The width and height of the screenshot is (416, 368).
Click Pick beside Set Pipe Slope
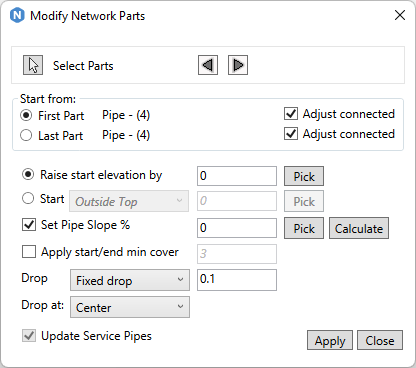304,228
